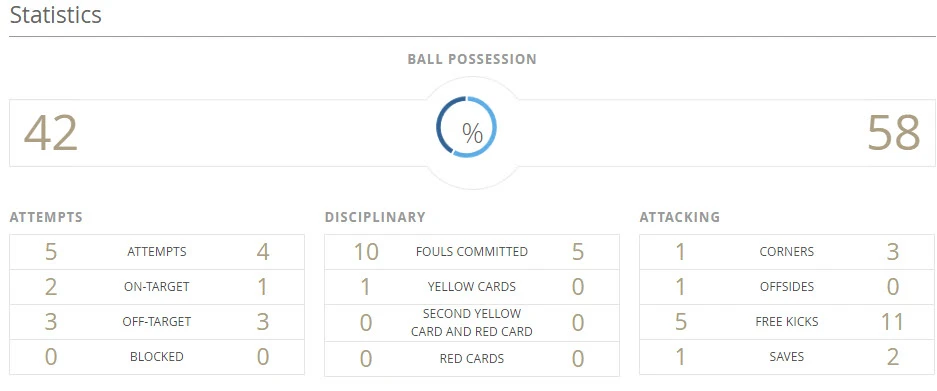937x391 pixels.
Task: Click the 11 free kicks value
Action: pos(892,322)
